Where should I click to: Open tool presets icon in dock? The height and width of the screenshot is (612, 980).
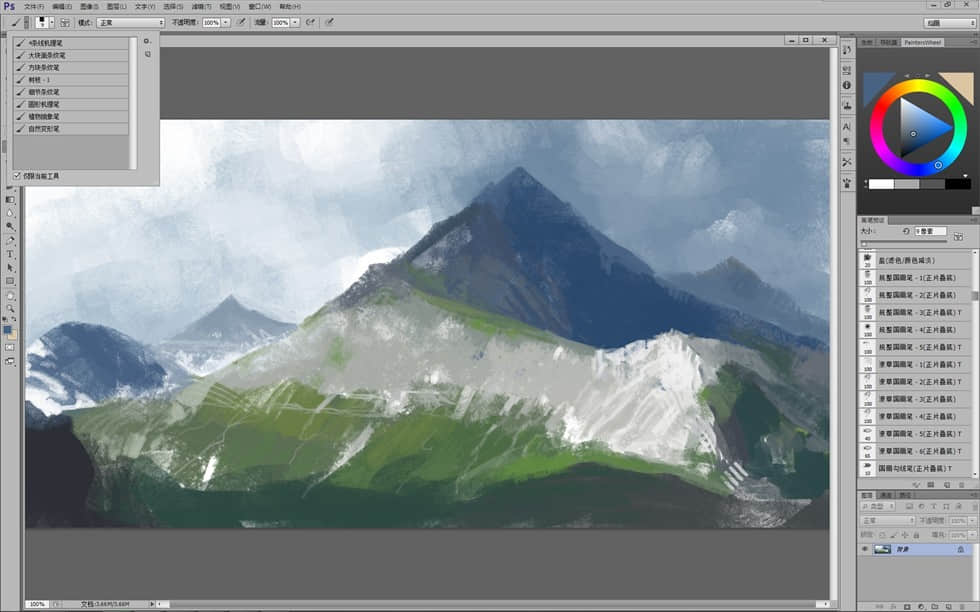[847, 162]
